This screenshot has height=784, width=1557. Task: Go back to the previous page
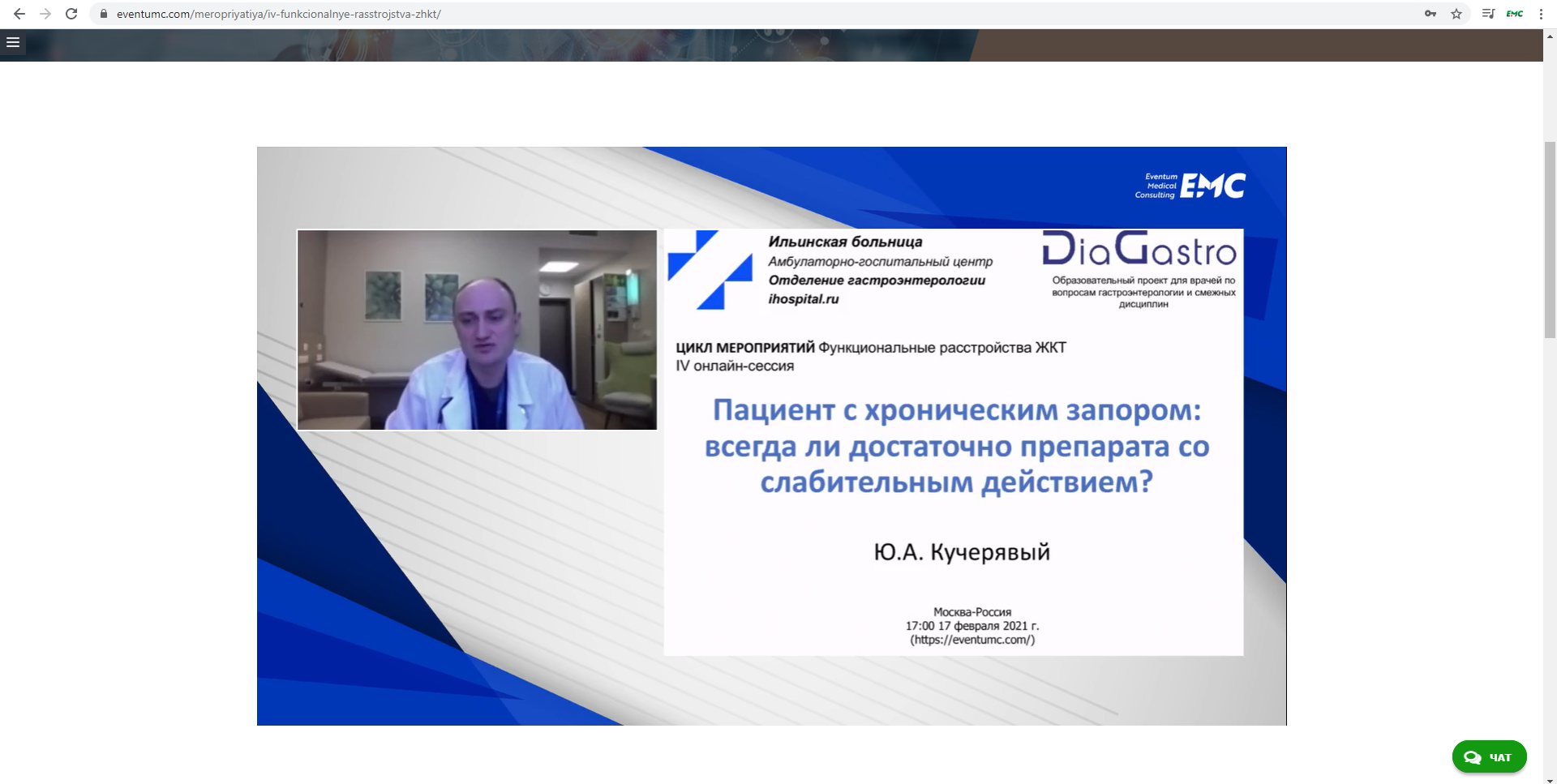pos(19,14)
